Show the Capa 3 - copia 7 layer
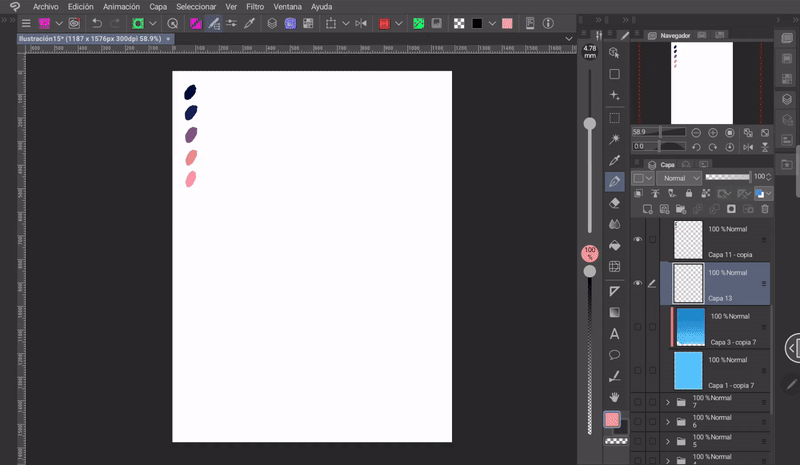Image resolution: width=800 pixels, height=465 pixels. click(638, 327)
